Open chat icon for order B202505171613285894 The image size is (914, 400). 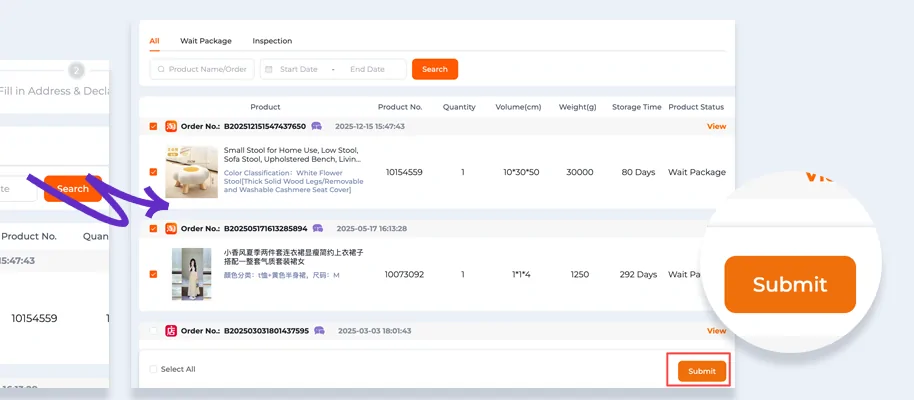pos(318,228)
